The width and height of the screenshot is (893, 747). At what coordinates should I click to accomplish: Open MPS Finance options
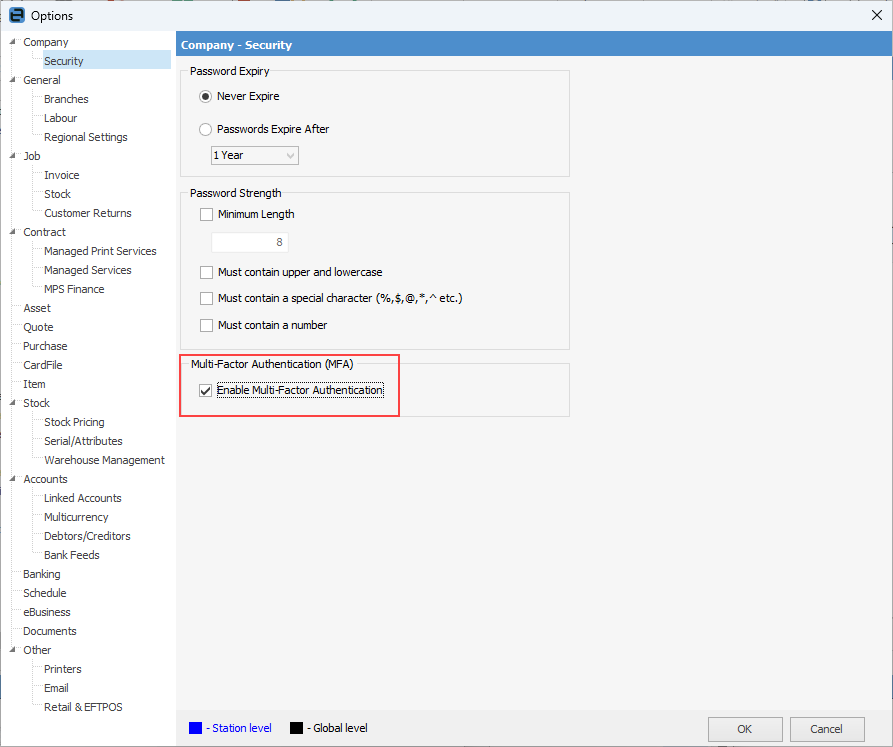(x=74, y=289)
